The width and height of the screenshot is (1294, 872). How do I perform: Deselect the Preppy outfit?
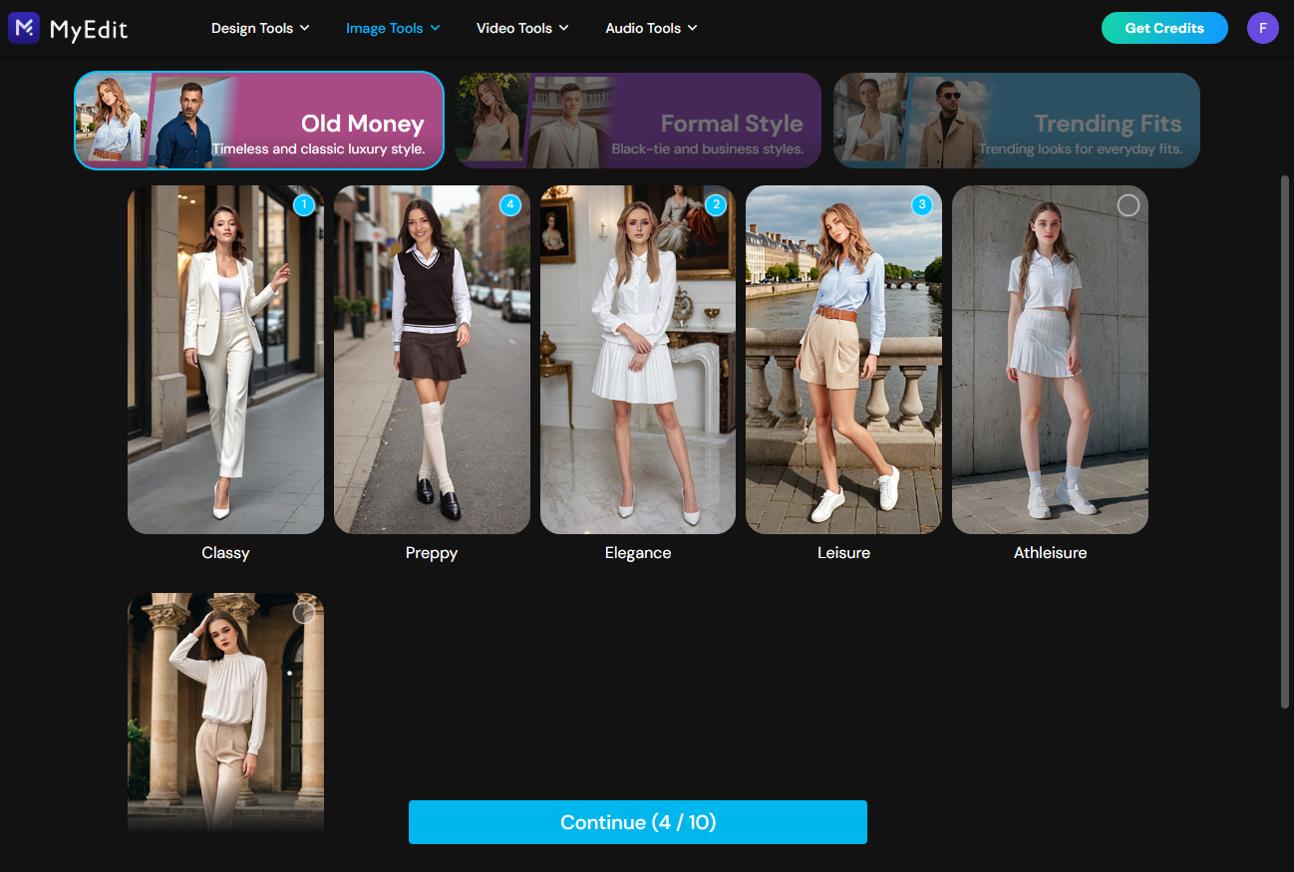click(x=510, y=204)
